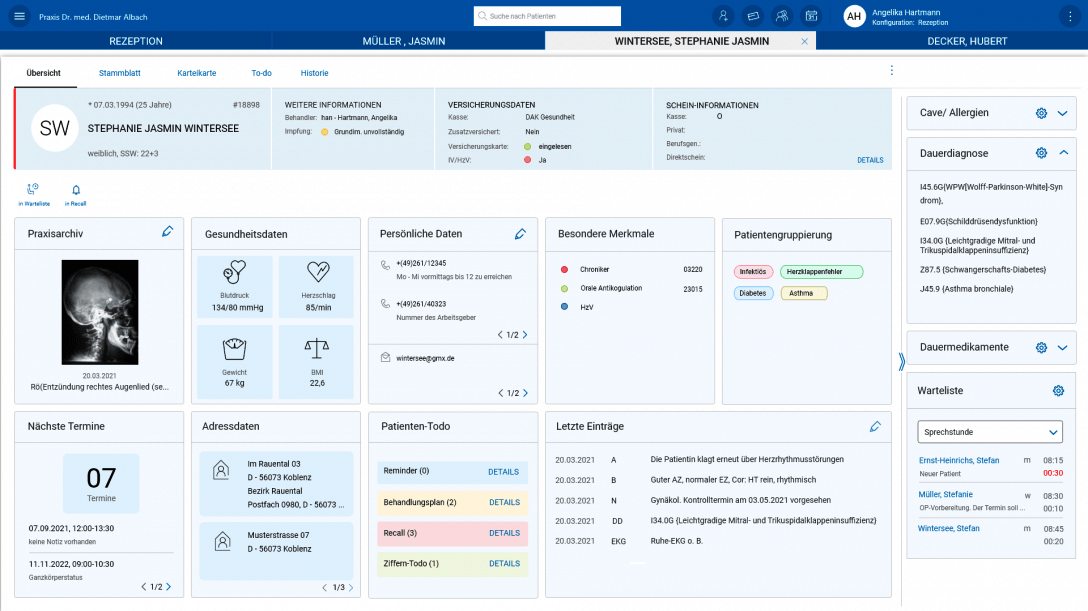Click the add new patient icon

coord(723,16)
